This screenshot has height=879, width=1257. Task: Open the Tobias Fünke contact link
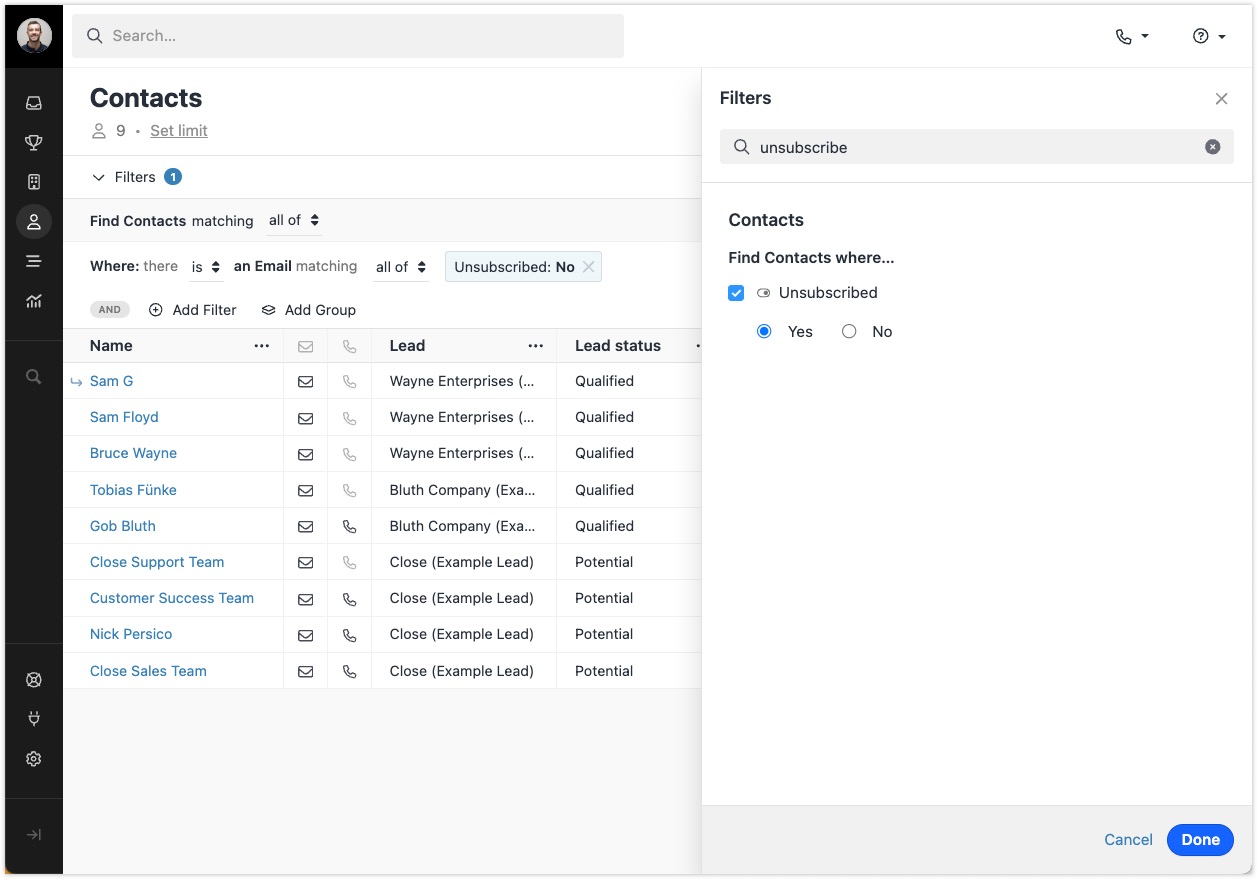133,490
